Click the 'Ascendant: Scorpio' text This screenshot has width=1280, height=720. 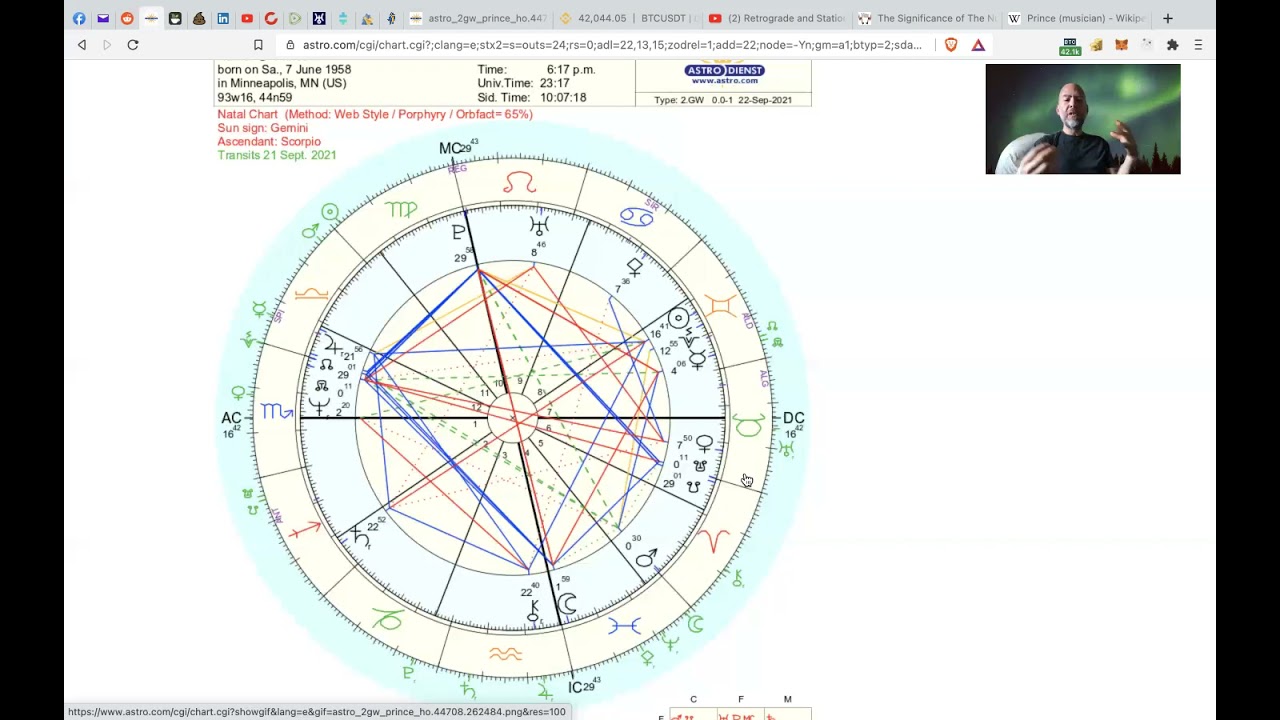269,142
